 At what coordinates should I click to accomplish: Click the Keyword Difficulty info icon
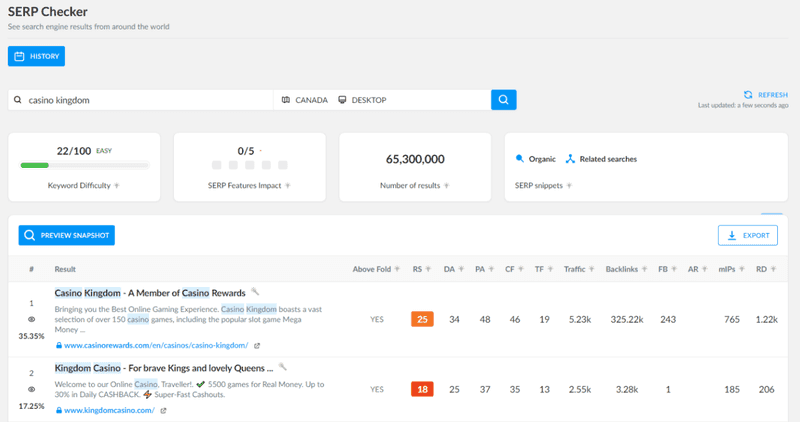coord(117,186)
